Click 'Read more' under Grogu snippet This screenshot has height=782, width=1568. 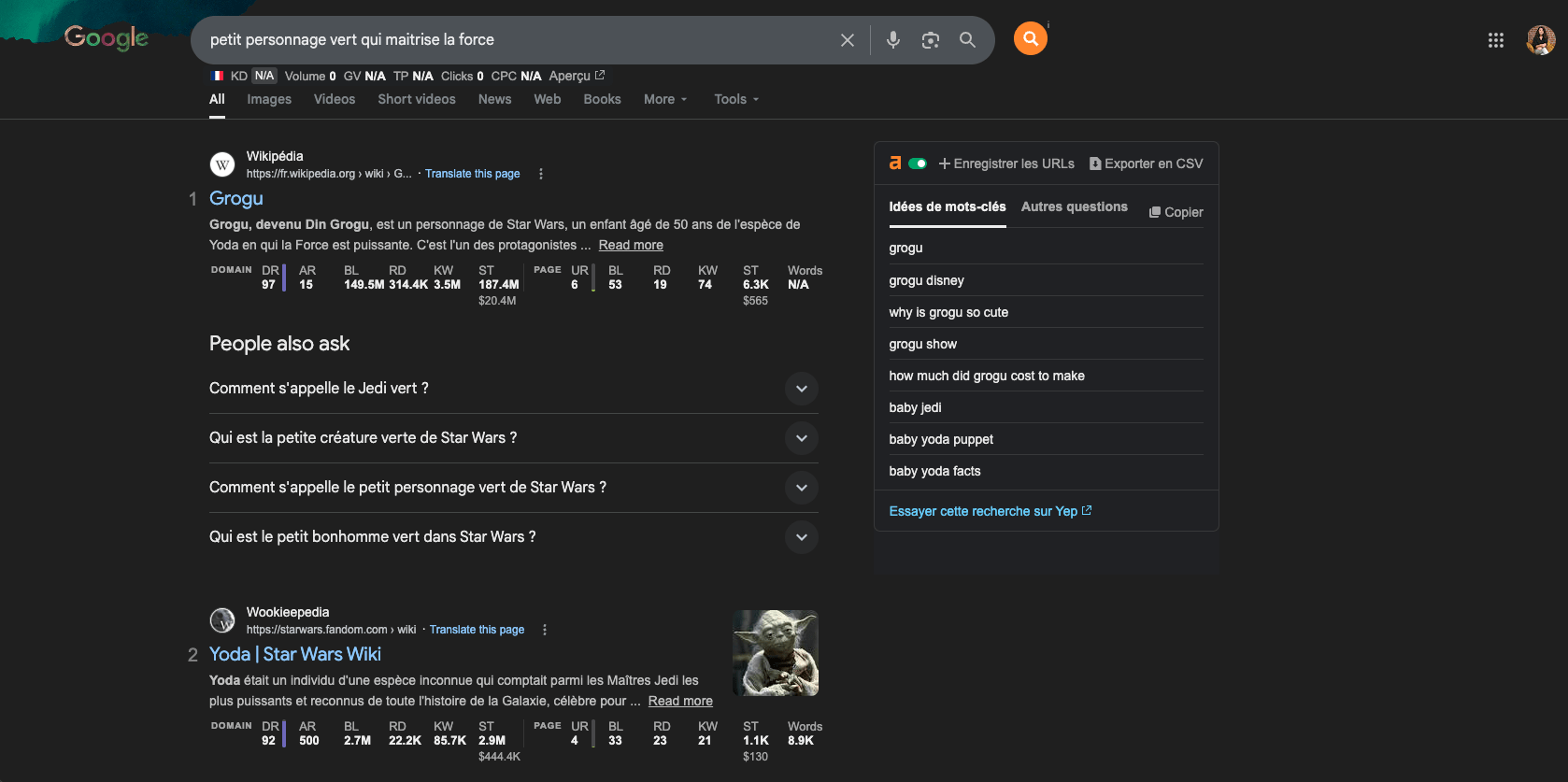tap(631, 245)
